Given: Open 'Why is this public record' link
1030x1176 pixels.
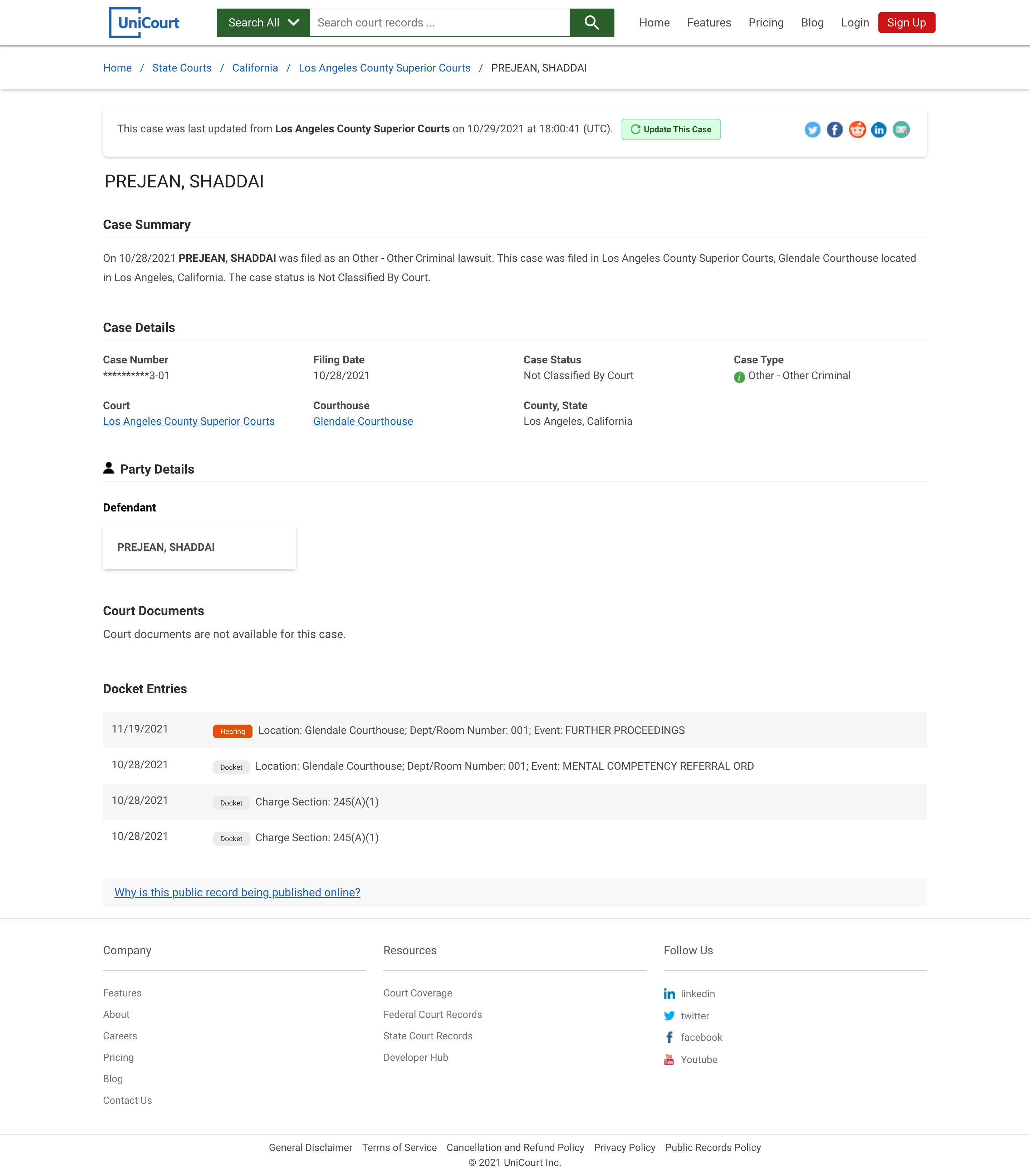Looking at the screenshot, I should (x=237, y=892).
